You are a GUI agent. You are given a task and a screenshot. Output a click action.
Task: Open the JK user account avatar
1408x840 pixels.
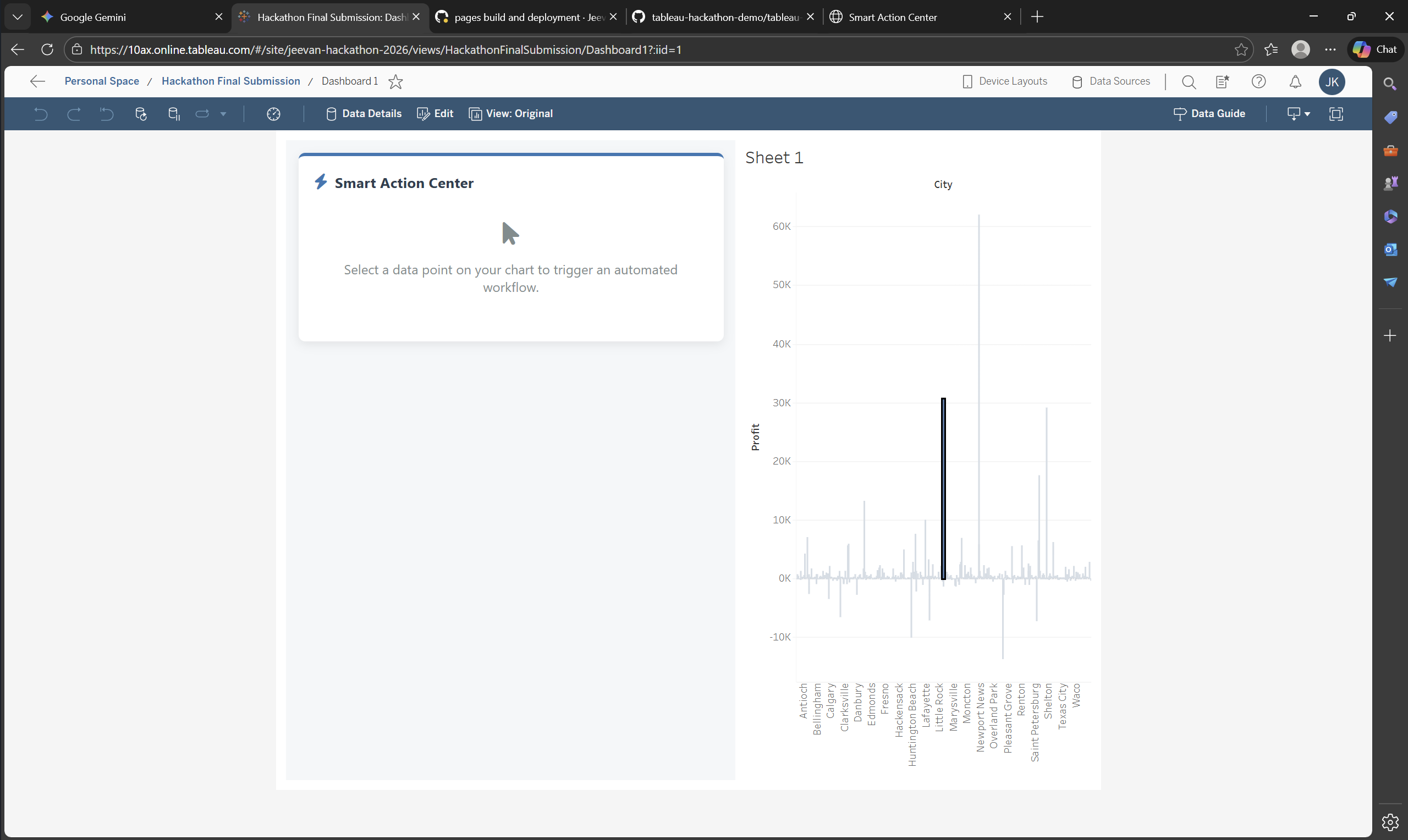click(1332, 81)
